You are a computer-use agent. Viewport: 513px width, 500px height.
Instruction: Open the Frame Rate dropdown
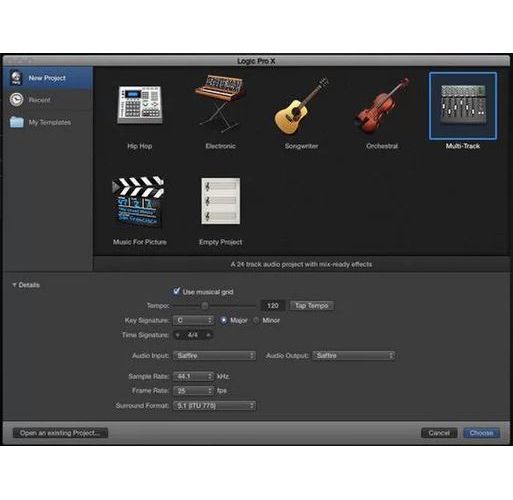(193, 391)
